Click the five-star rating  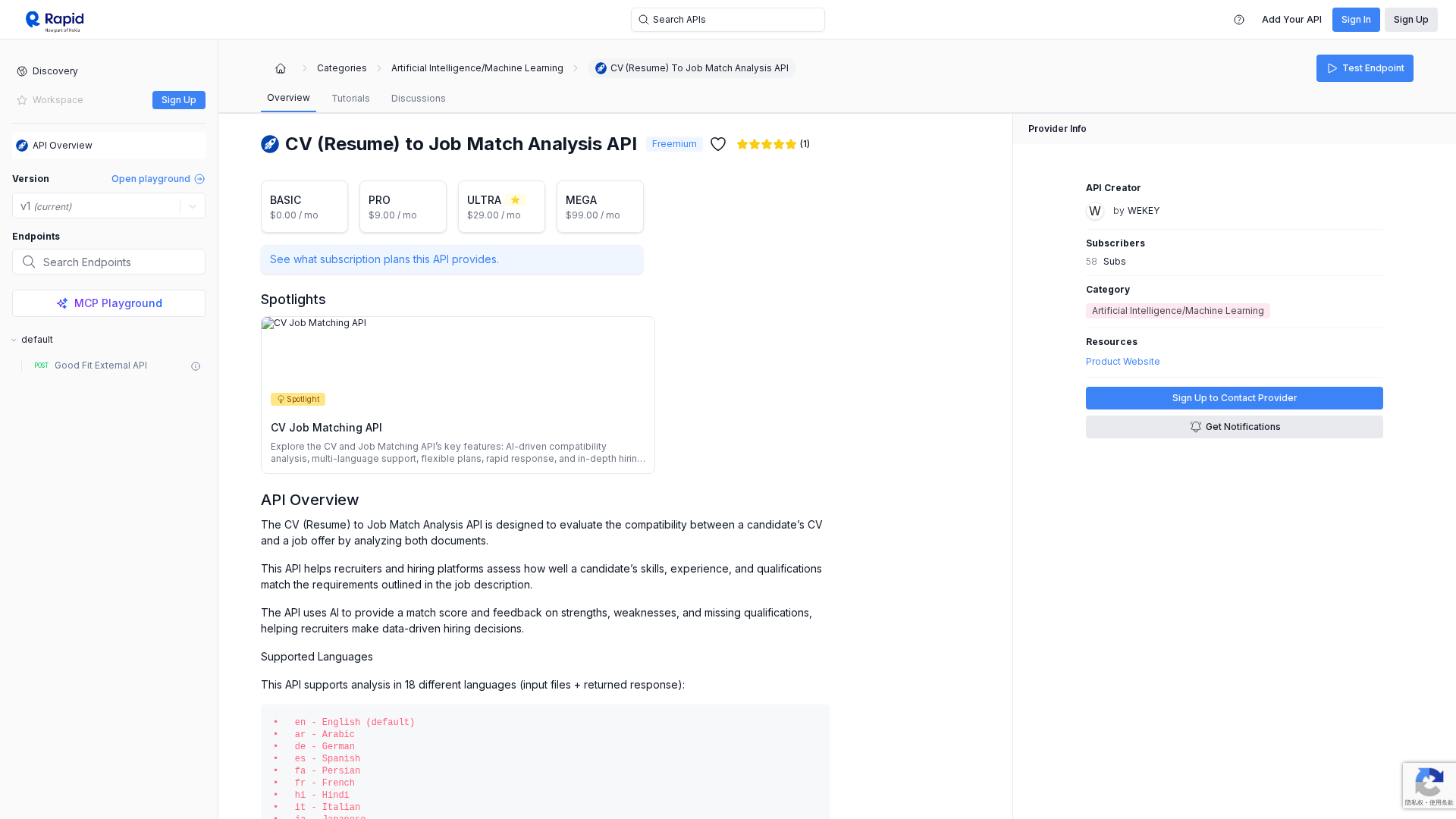[766, 144]
